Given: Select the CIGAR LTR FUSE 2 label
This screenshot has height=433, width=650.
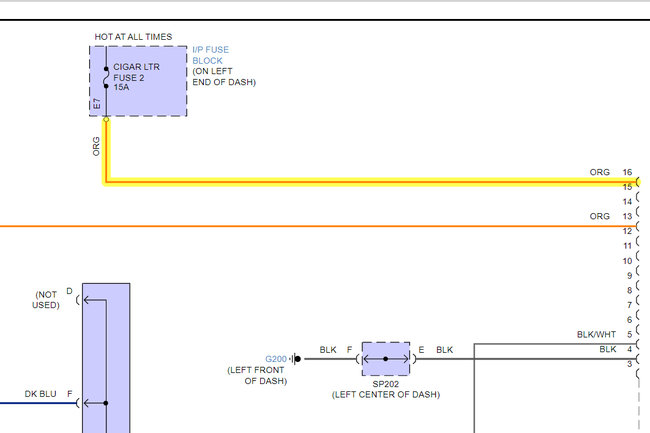Looking at the screenshot, I should pyautogui.click(x=136, y=72).
